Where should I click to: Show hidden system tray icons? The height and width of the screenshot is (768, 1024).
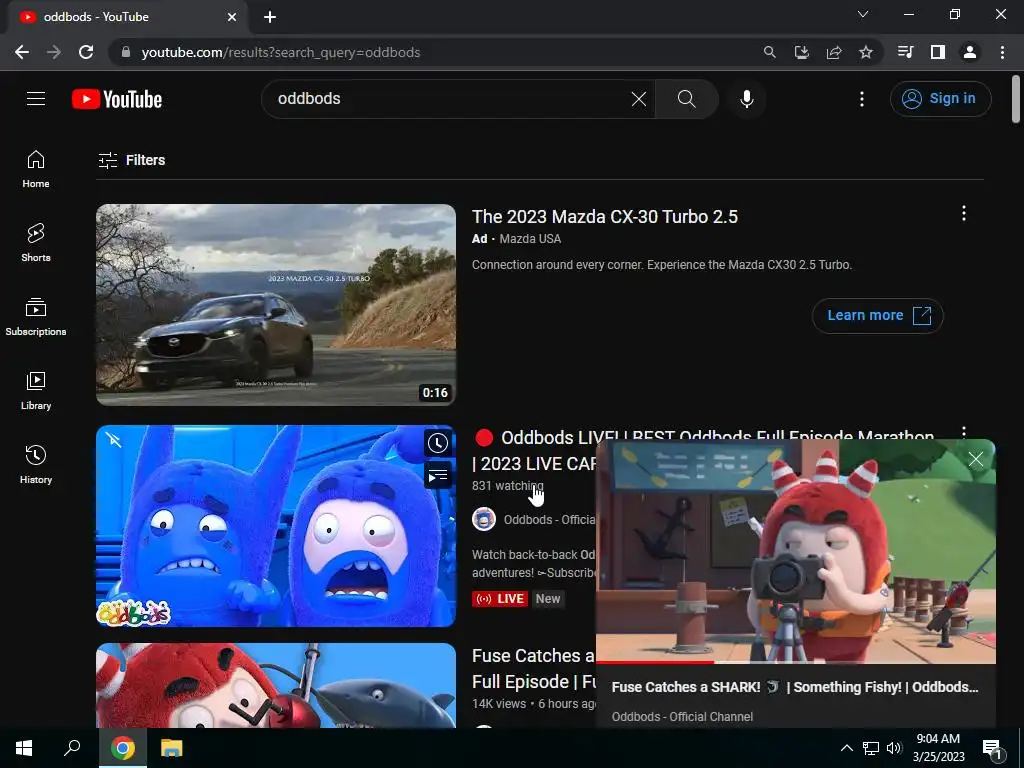pos(846,748)
